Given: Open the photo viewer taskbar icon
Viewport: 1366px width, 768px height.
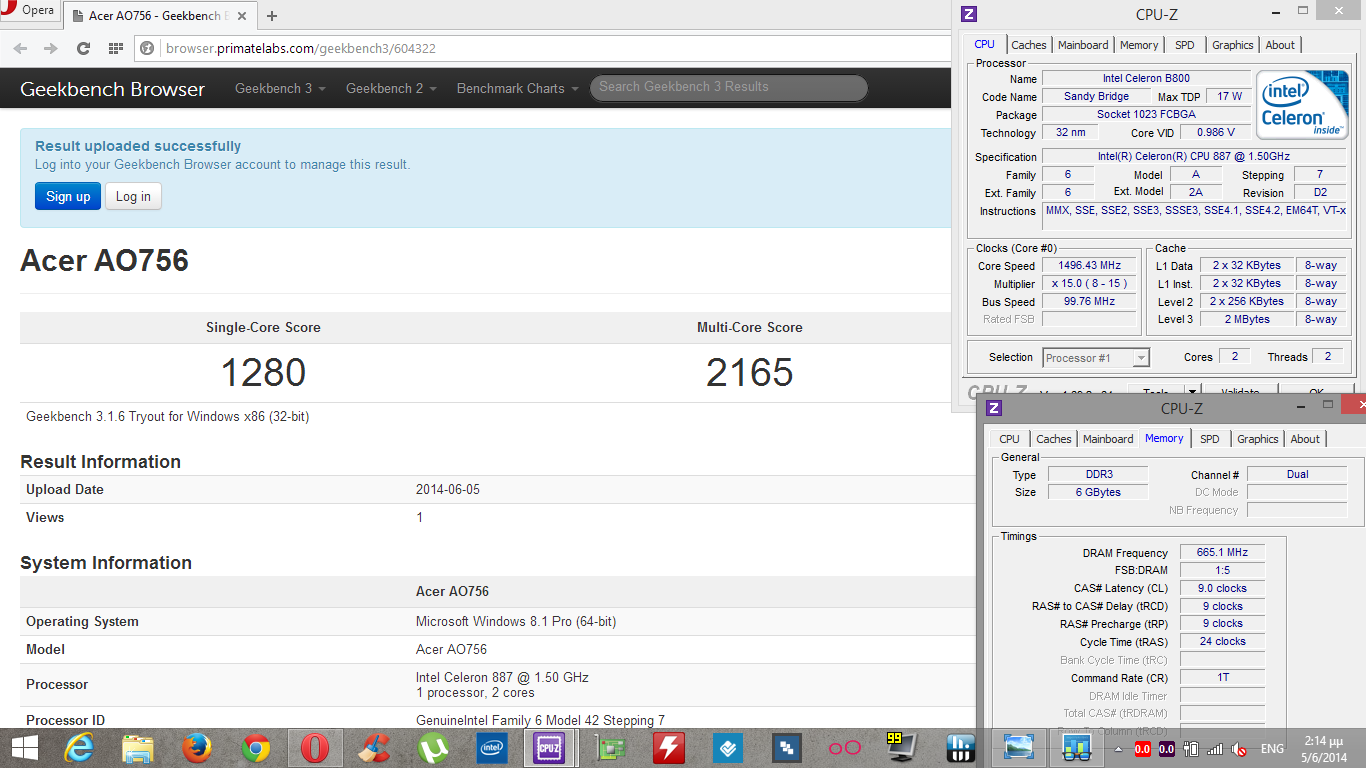Looking at the screenshot, I should tap(1019, 747).
